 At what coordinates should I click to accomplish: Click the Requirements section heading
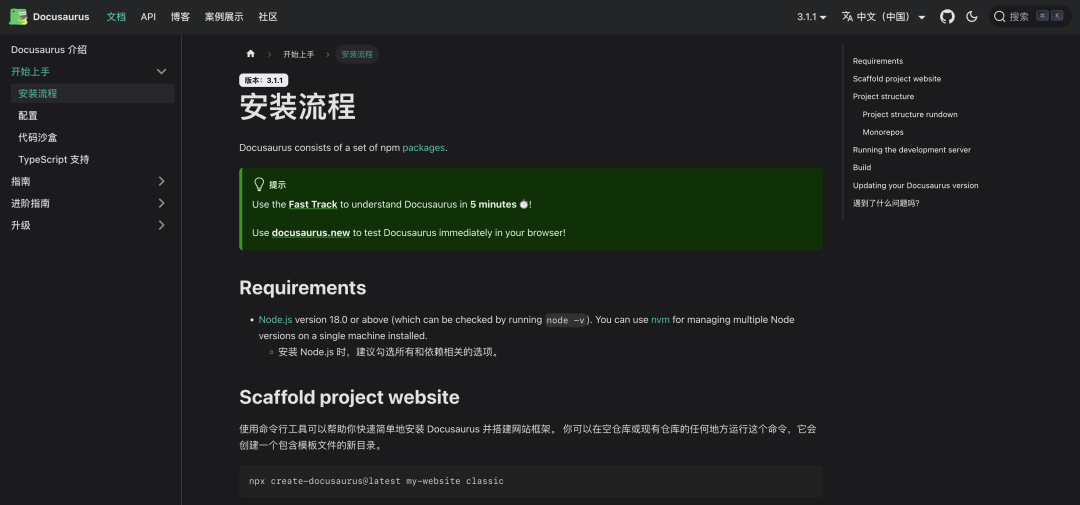point(302,287)
